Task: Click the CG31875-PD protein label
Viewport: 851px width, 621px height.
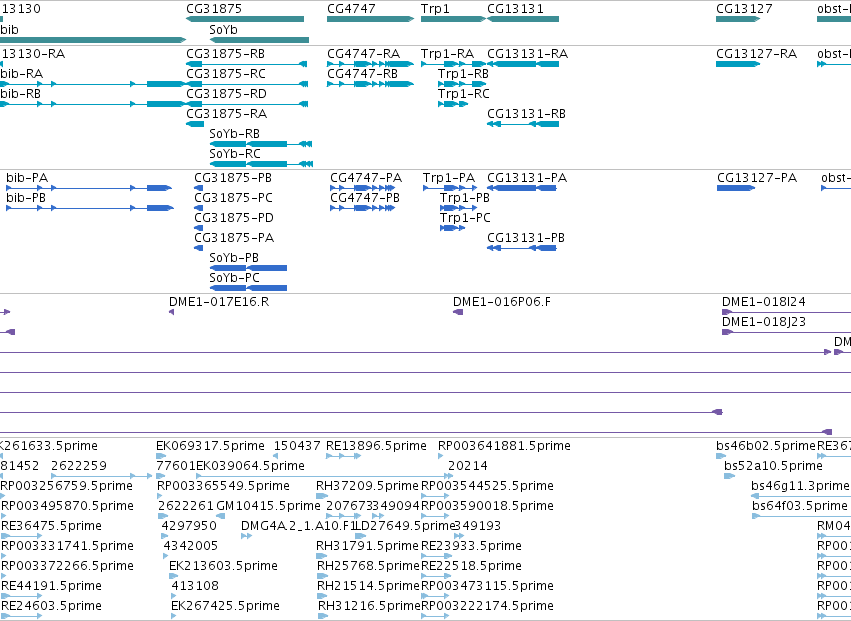Action: point(234,218)
